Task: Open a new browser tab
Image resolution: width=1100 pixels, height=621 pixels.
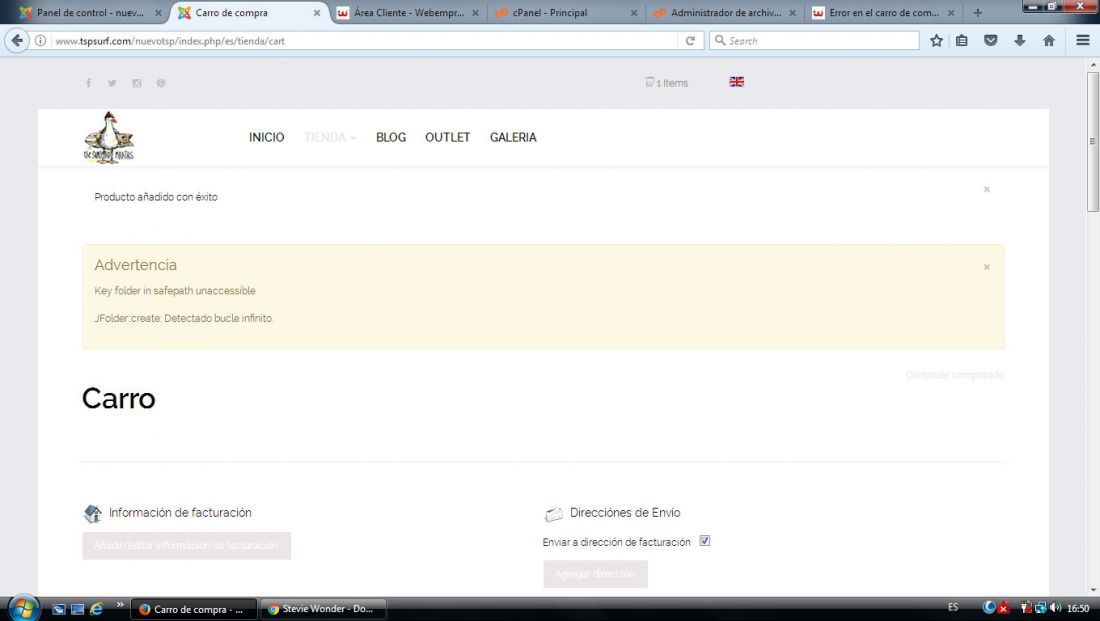Action: click(x=977, y=13)
